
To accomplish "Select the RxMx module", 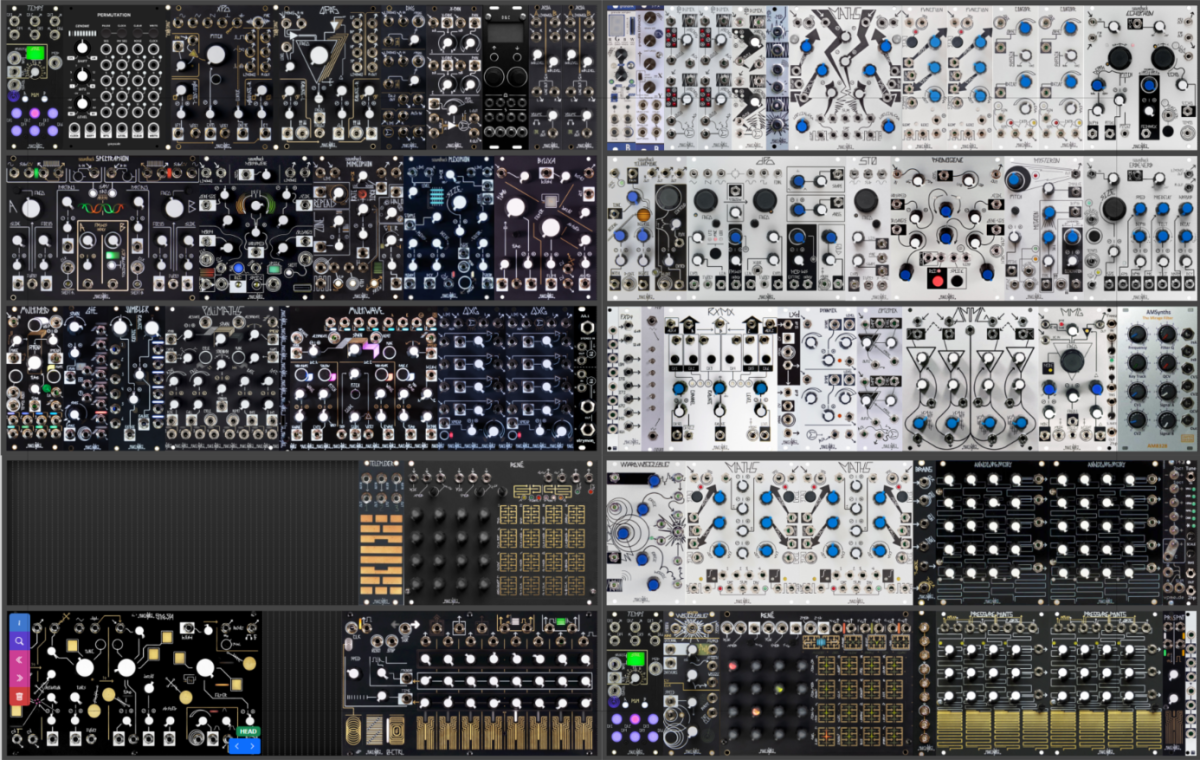I will pos(723,378).
